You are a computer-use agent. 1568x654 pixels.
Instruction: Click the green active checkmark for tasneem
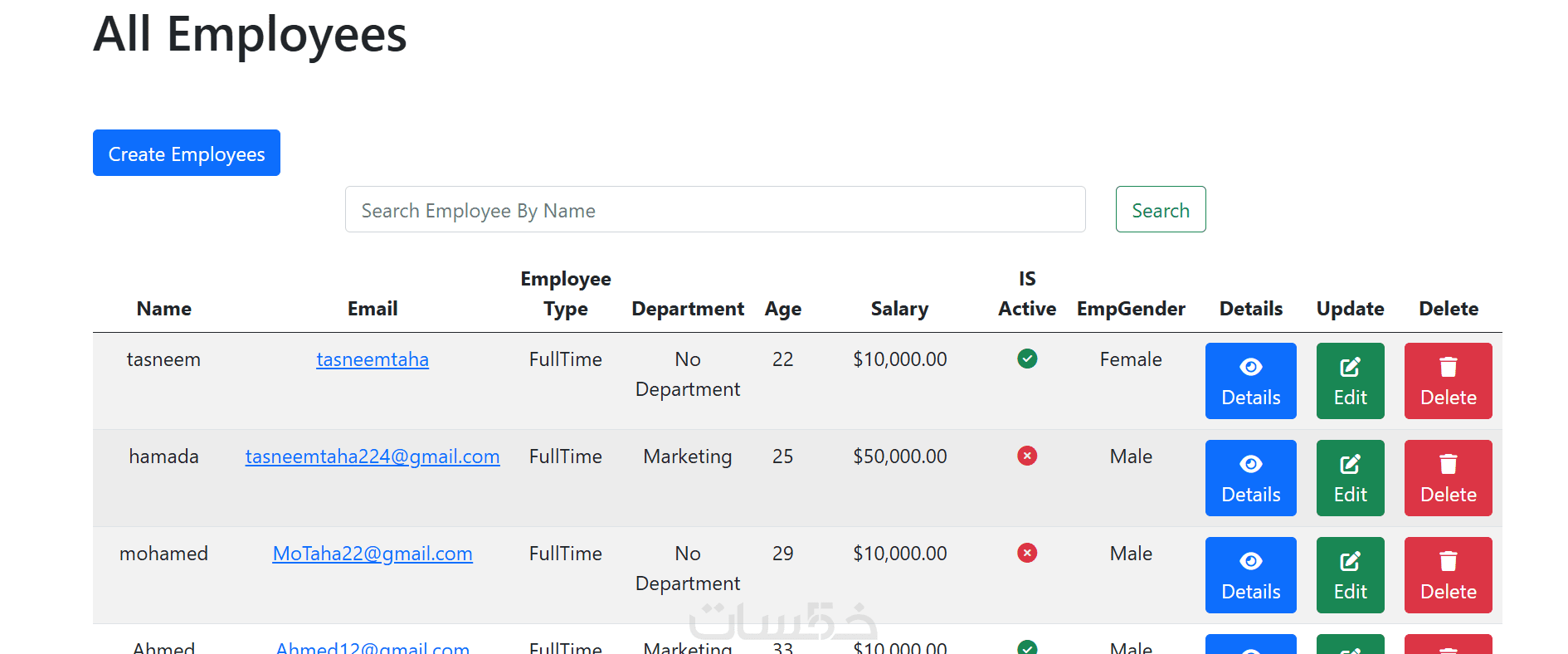pos(1027,359)
